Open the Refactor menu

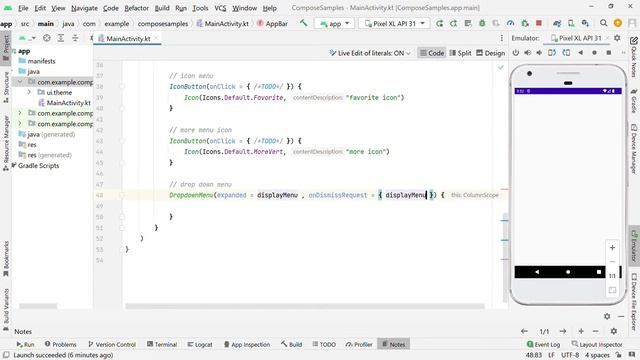[136, 8]
